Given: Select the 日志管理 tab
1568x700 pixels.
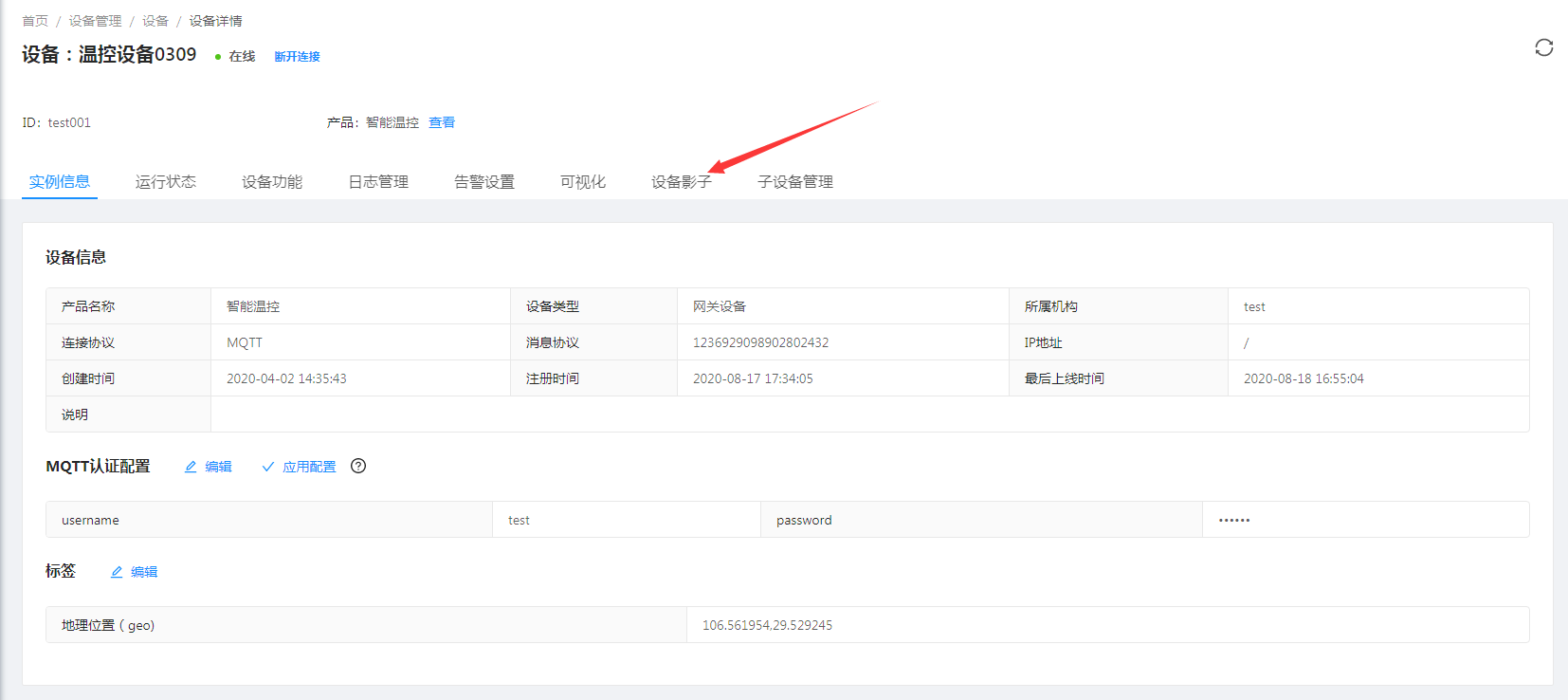Looking at the screenshot, I should (x=378, y=181).
